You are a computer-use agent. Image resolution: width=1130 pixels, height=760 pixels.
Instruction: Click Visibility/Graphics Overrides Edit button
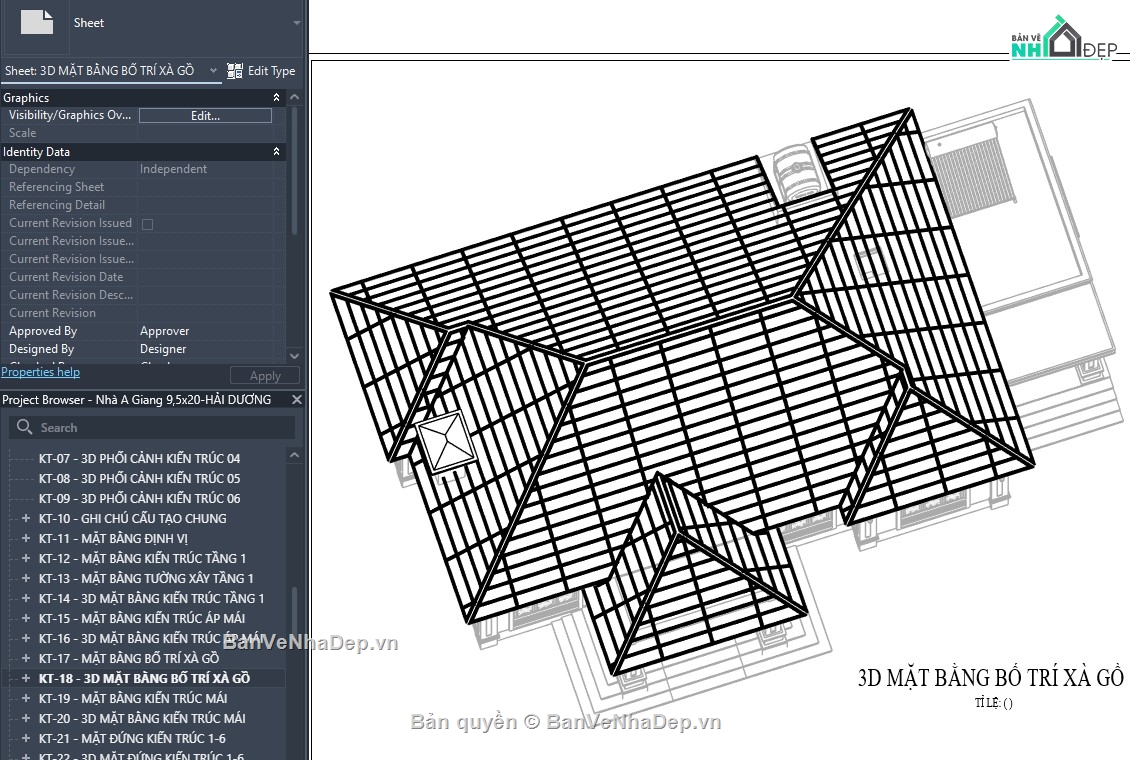tap(205, 115)
